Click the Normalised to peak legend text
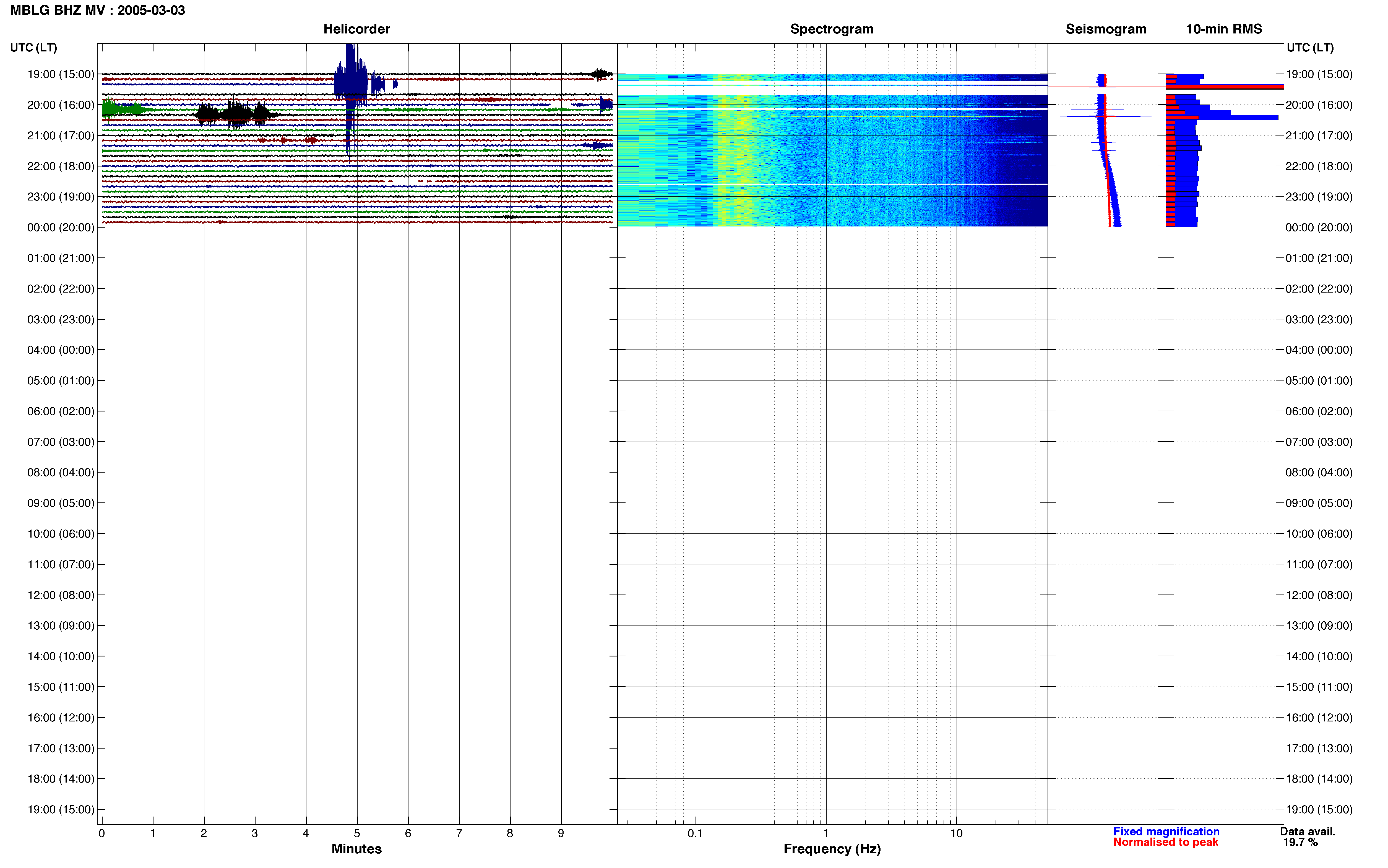 (1165, 842)
